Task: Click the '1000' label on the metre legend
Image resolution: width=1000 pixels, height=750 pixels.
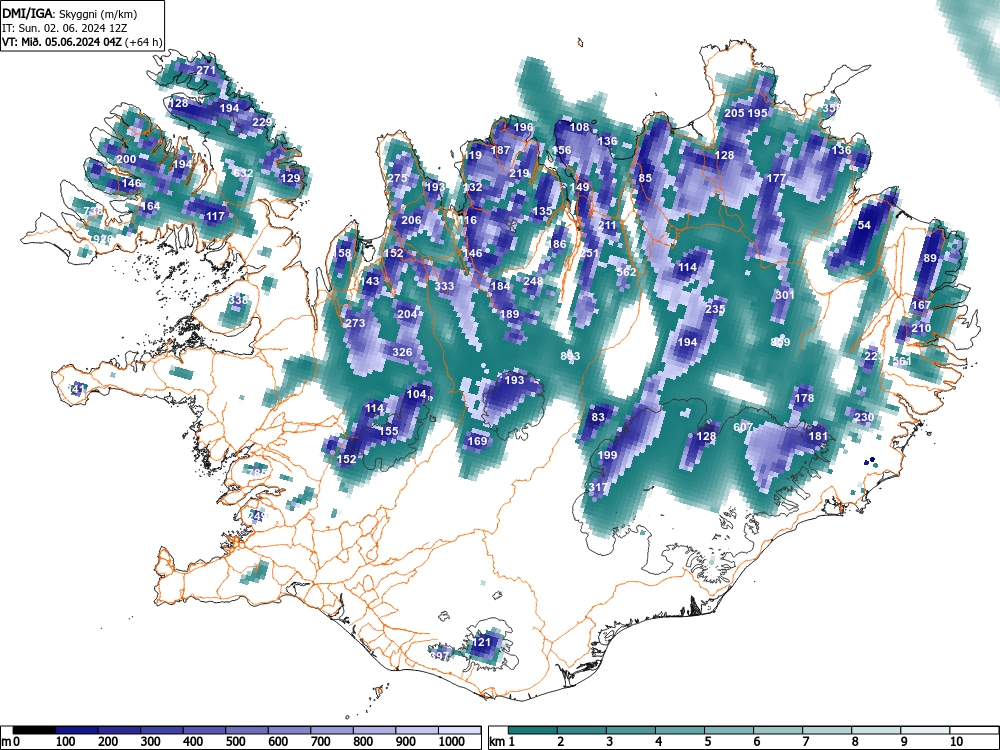Action: click(x=452, y=742)
